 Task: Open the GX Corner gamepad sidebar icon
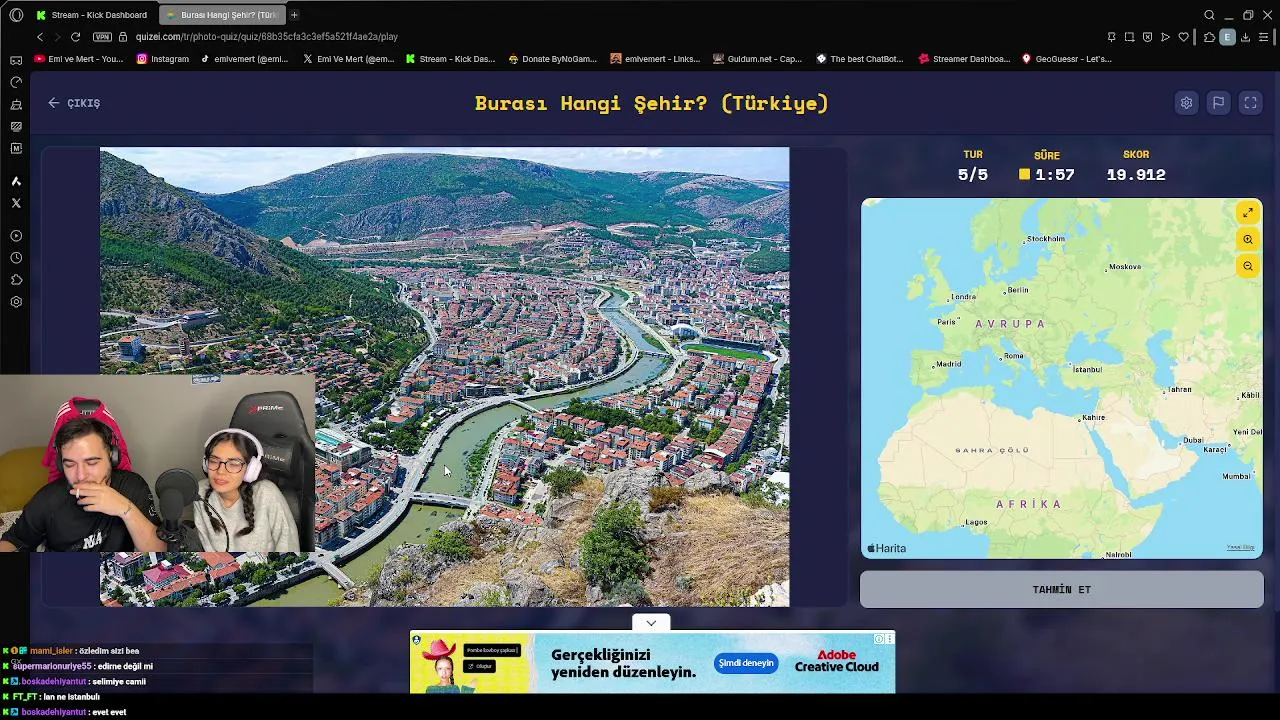(x=16, y=60)
